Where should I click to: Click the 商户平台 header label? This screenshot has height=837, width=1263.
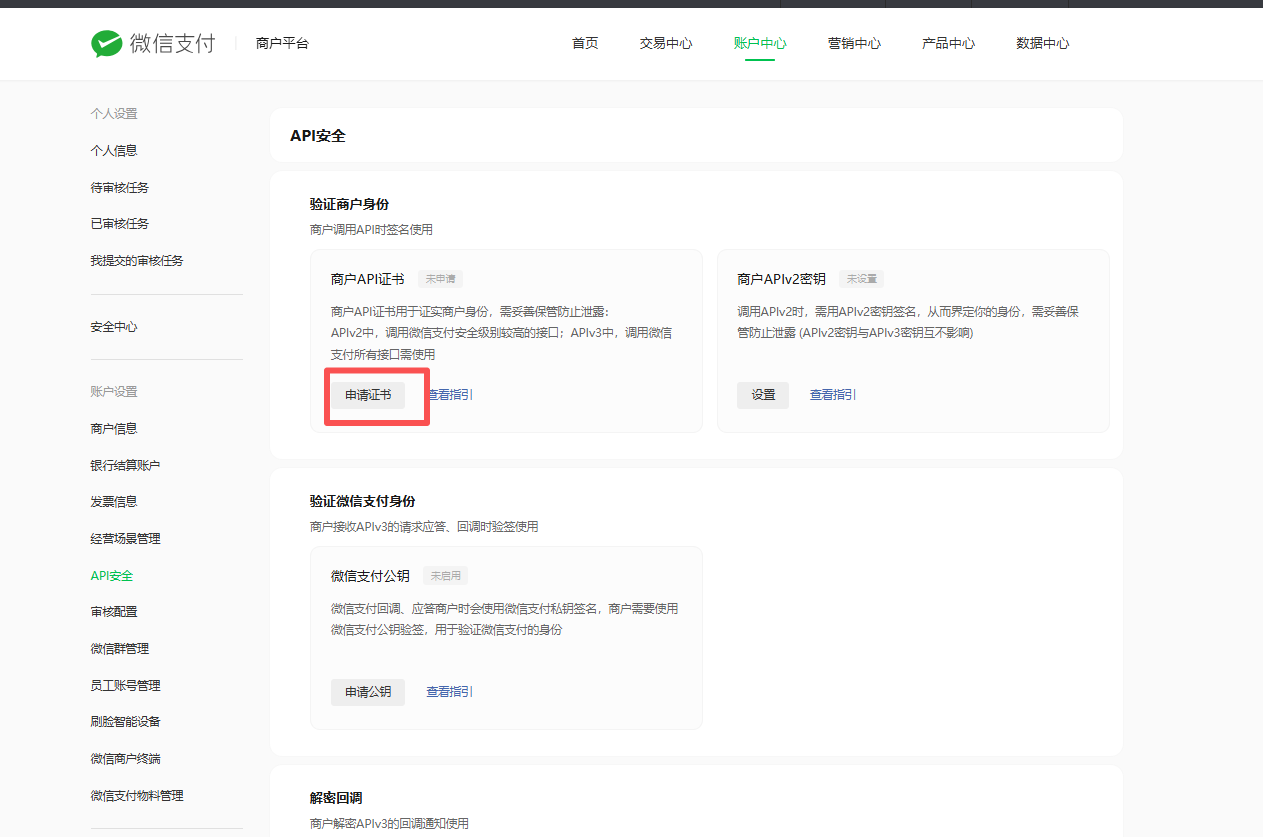[x=282, y=44]
